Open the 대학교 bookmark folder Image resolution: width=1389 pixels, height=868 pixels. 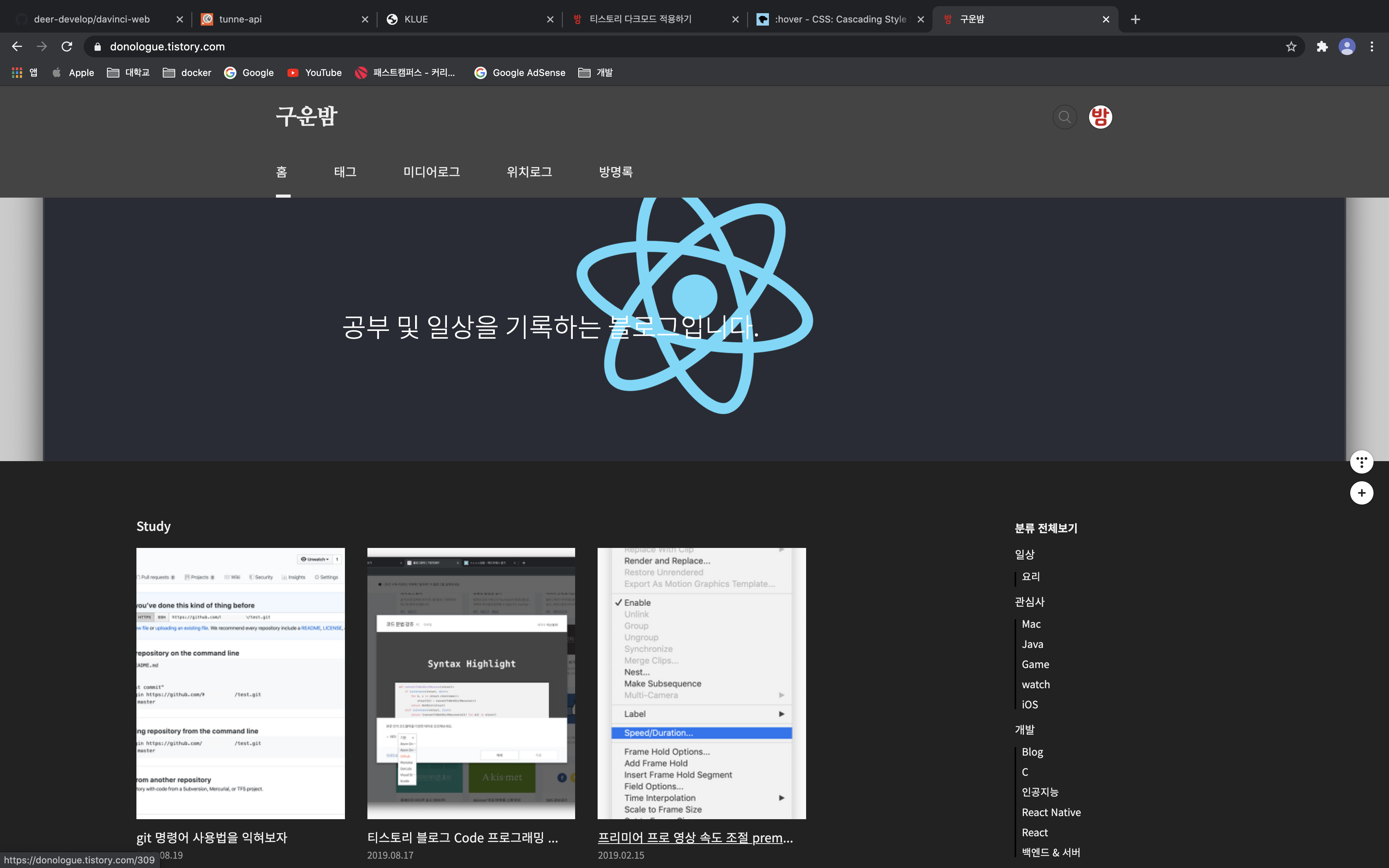[x=128, y=72]
